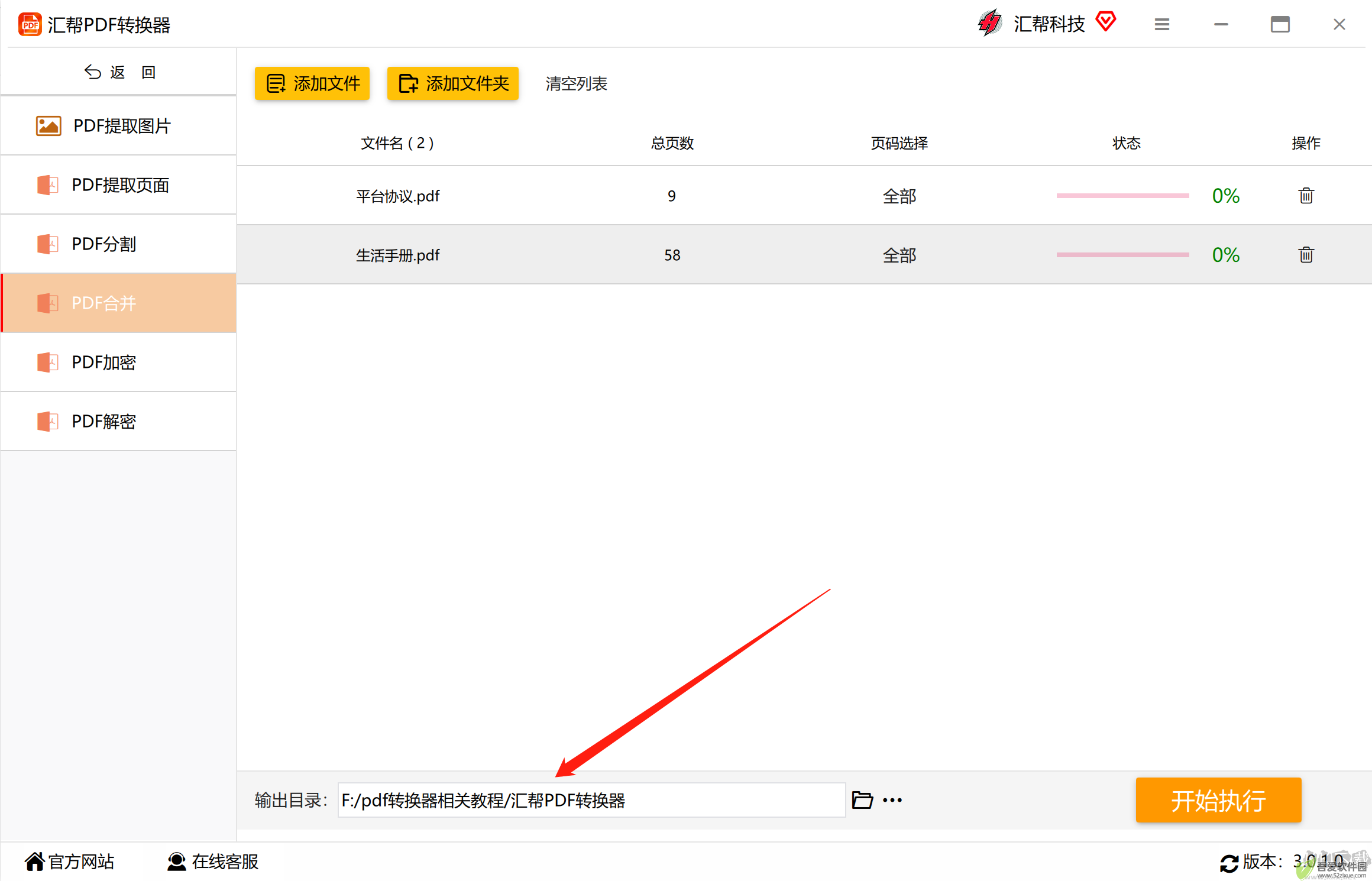The image size is (1372, 881).
Task: Click the 0% status of 平台协议.pdf
Action: (x=1226, y=196)
